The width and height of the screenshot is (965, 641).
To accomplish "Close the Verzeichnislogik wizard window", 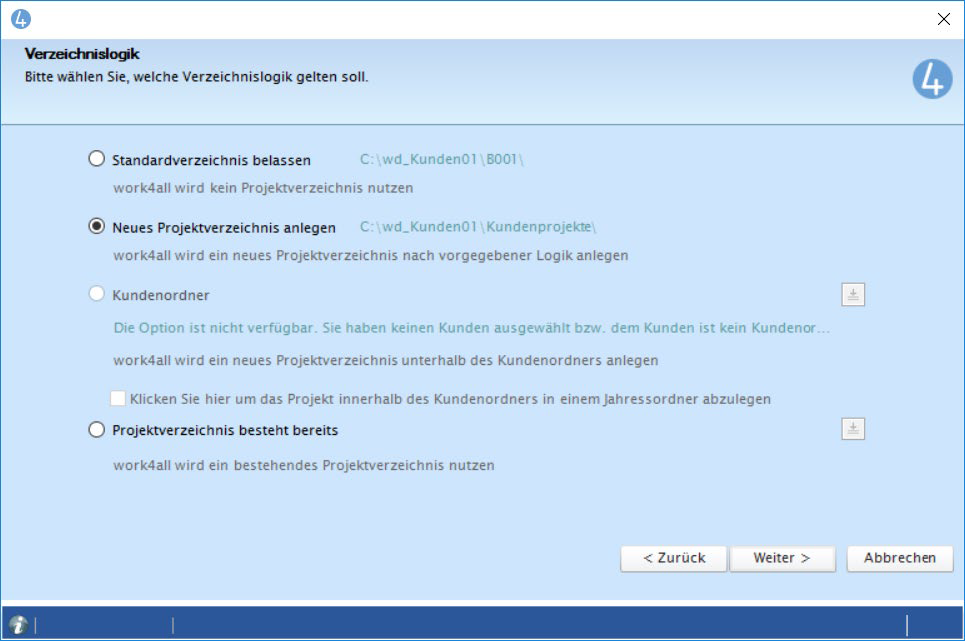I will click(x=942, y=18).
